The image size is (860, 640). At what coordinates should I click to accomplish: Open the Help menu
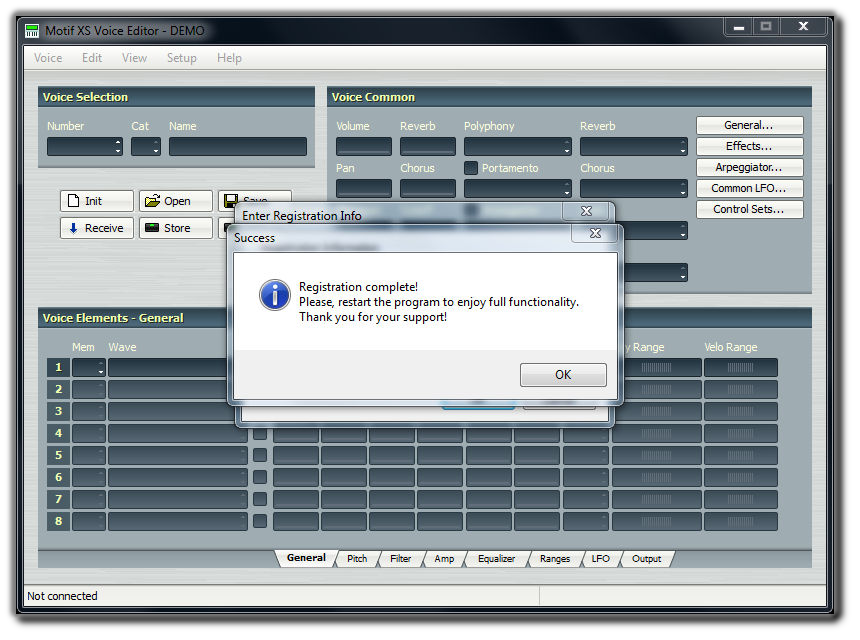tap(229, 58)
